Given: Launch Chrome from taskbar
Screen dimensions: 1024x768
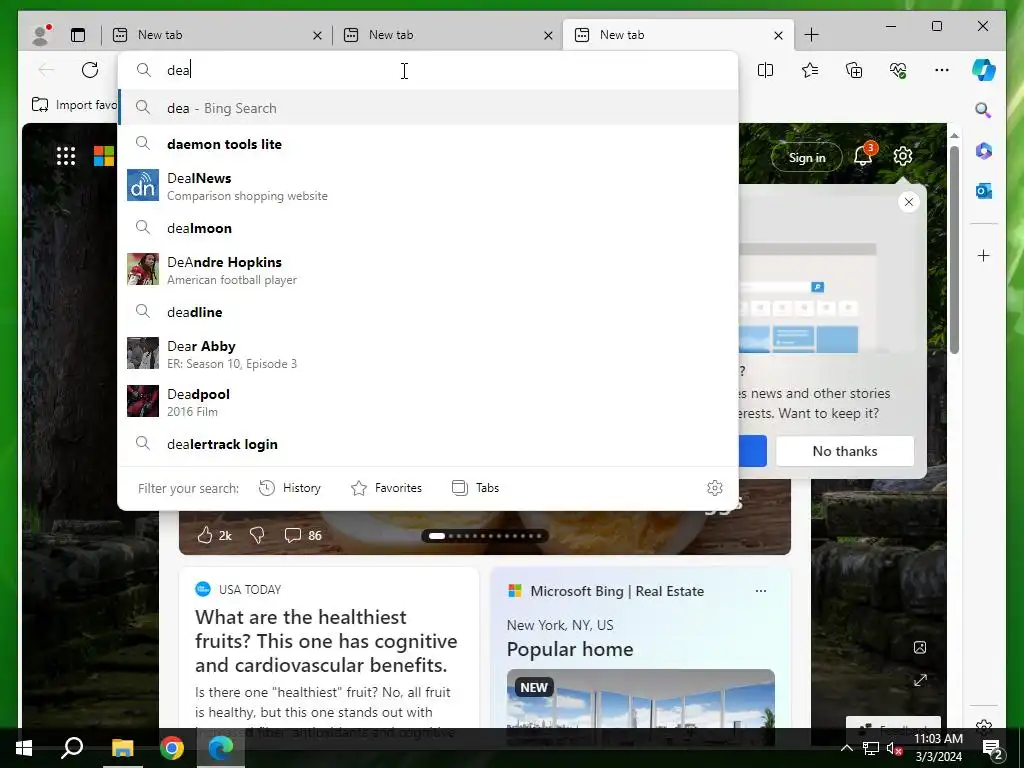Looking at the screenshot, I should [x=172, y=748].
